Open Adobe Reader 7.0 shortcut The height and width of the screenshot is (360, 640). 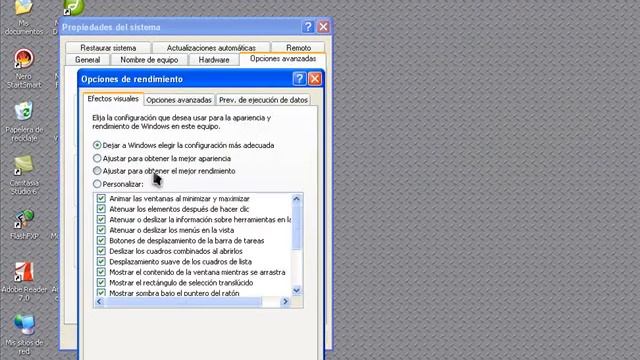(x=24, y=281)
